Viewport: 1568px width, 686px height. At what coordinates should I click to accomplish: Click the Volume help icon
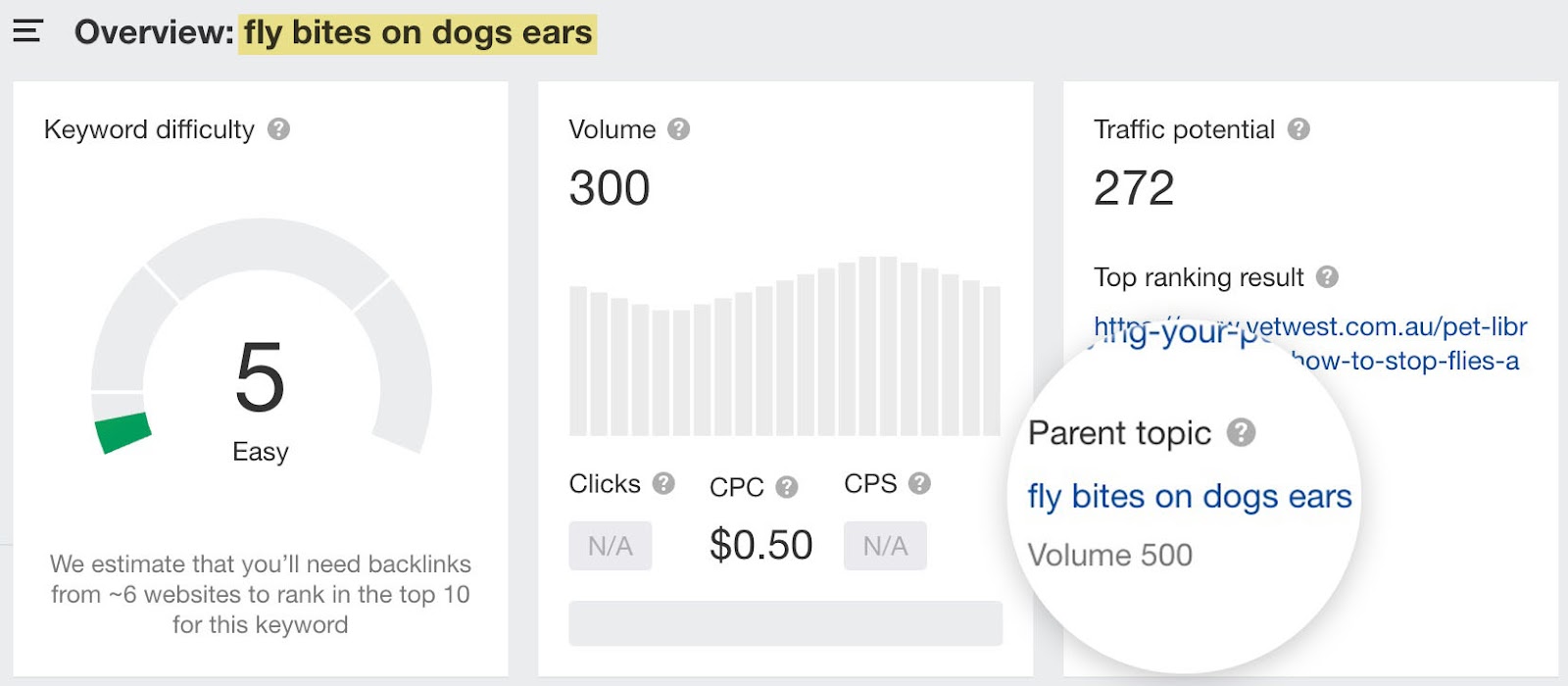(679, 127)
